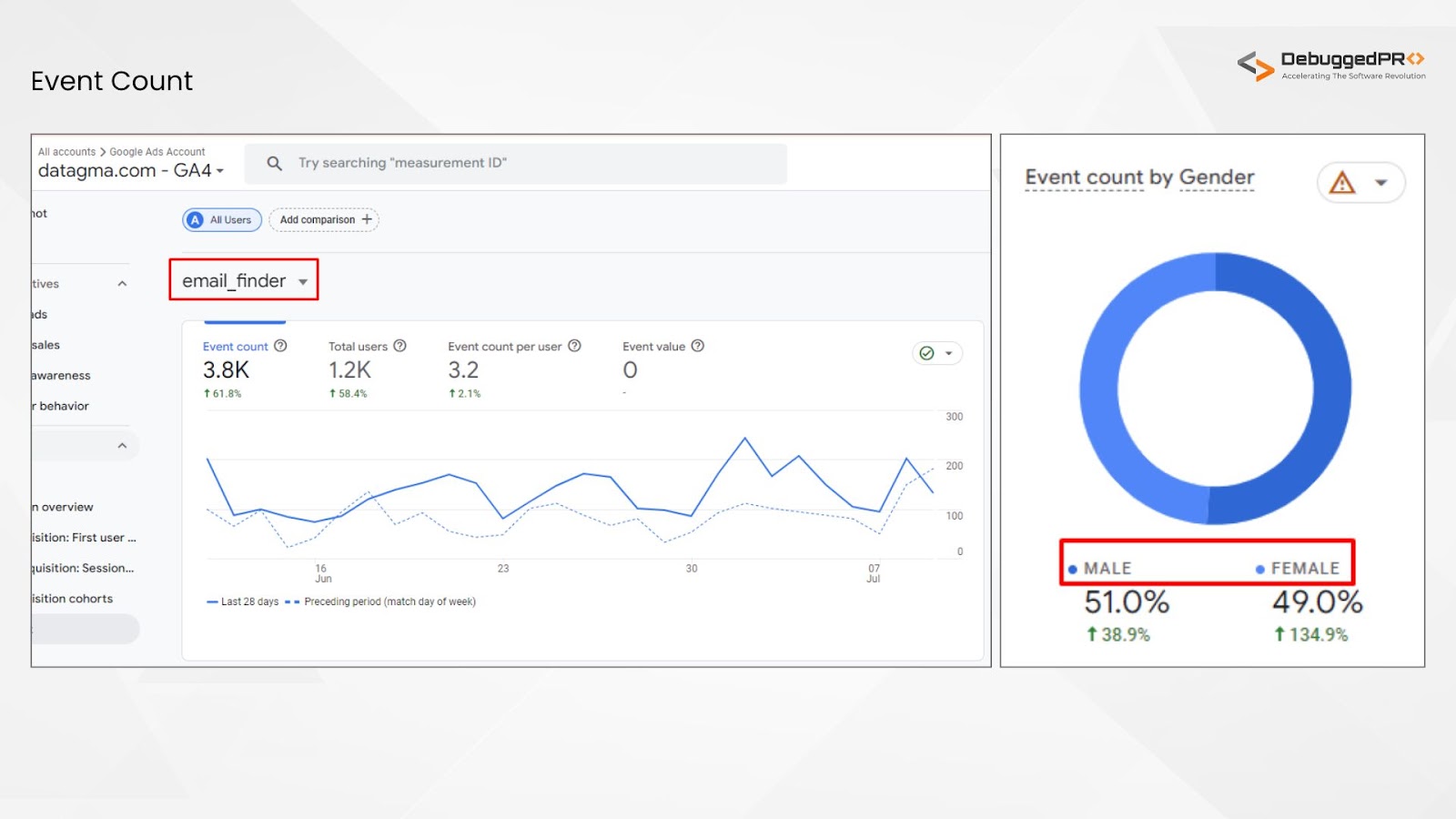
Task: Click the search field 'Try searching measurement ID'
Action: (x=516, y=164)
